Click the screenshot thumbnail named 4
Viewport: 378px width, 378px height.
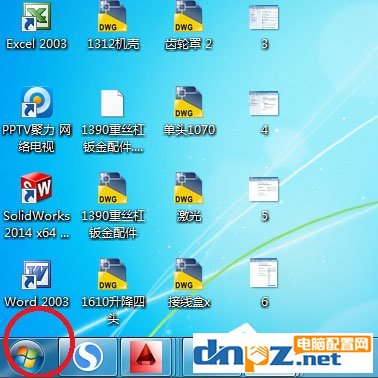(264, 103)
